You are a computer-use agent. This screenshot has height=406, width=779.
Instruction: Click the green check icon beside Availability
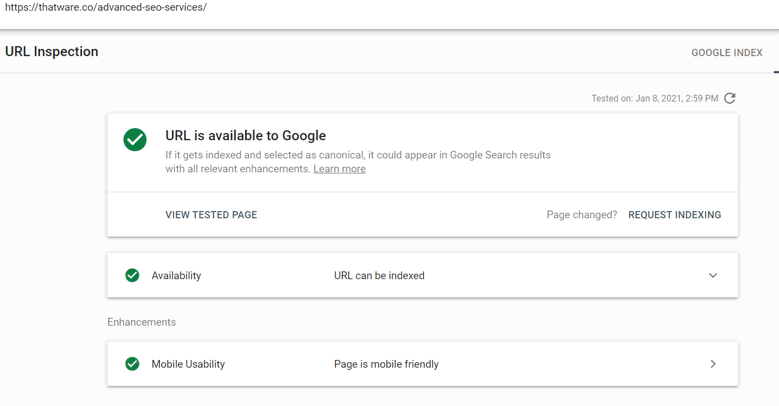pos(132,275)
